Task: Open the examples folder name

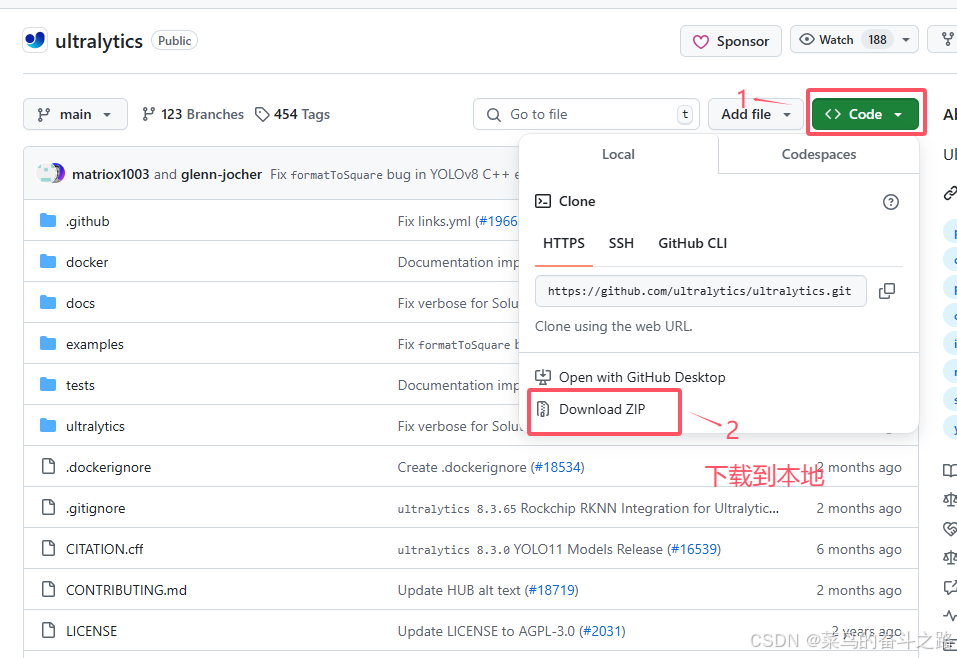Action: 95,344
